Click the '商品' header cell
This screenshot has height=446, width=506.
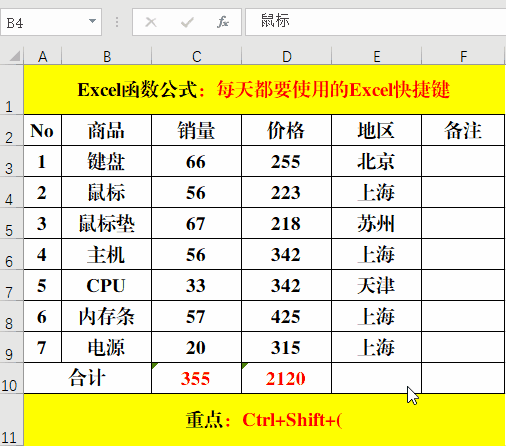point(107,130)
